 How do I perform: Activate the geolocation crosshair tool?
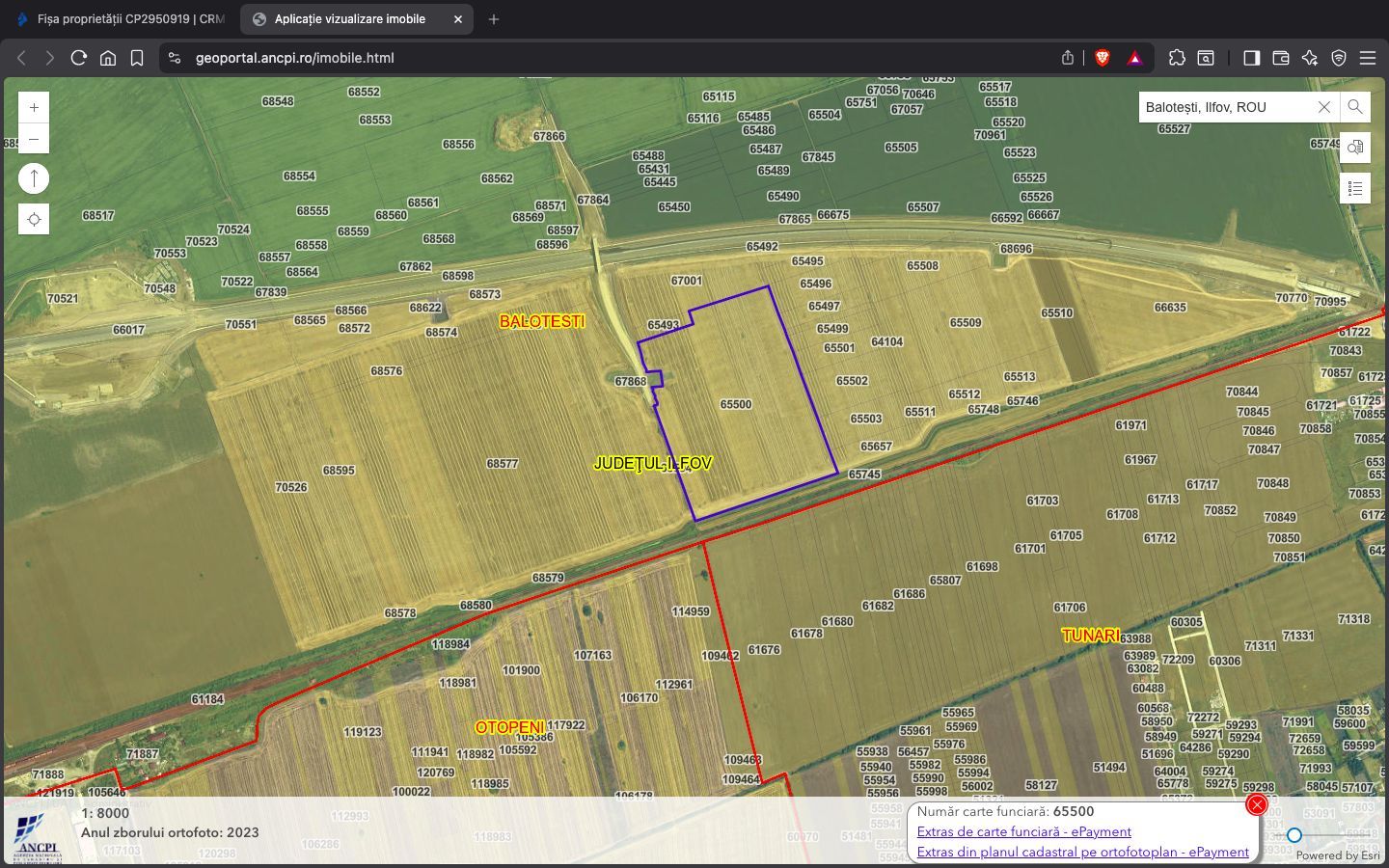[x=34, y=219]
